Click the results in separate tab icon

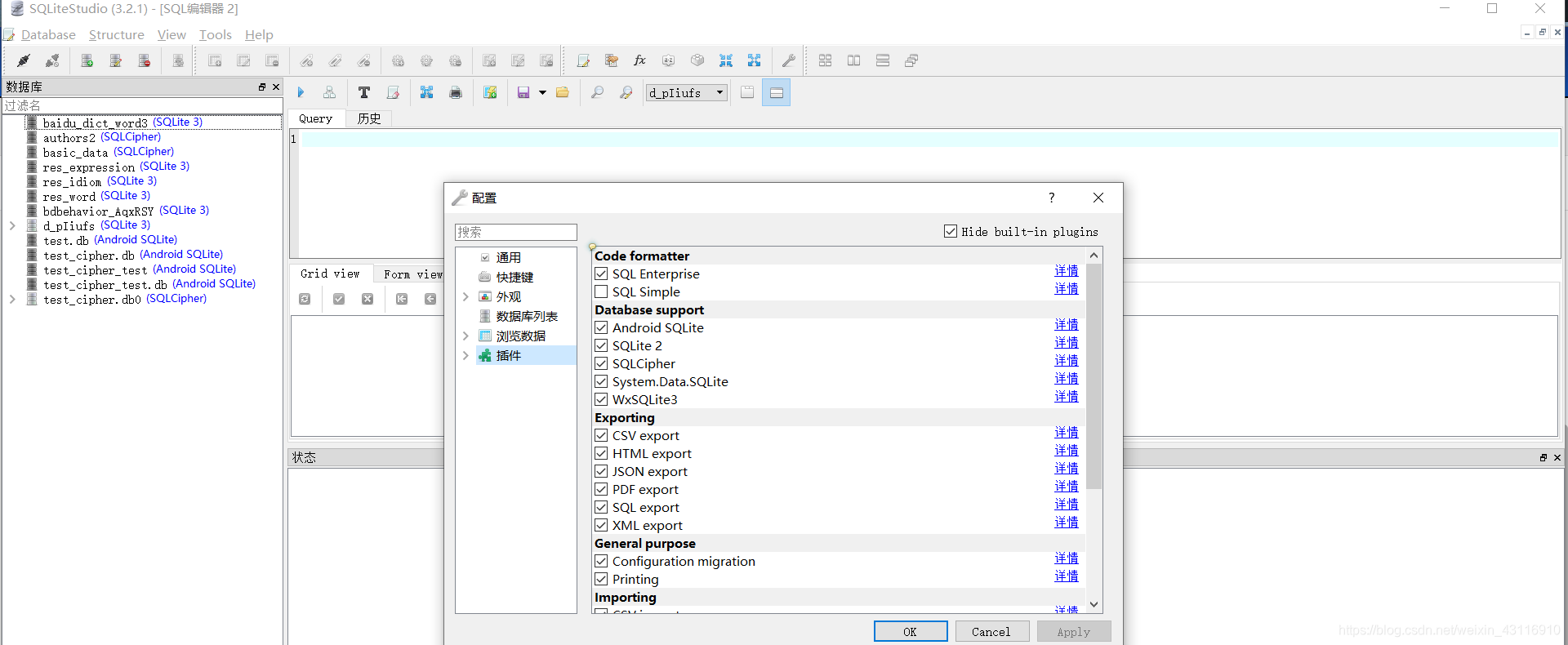tap(747, 92)
